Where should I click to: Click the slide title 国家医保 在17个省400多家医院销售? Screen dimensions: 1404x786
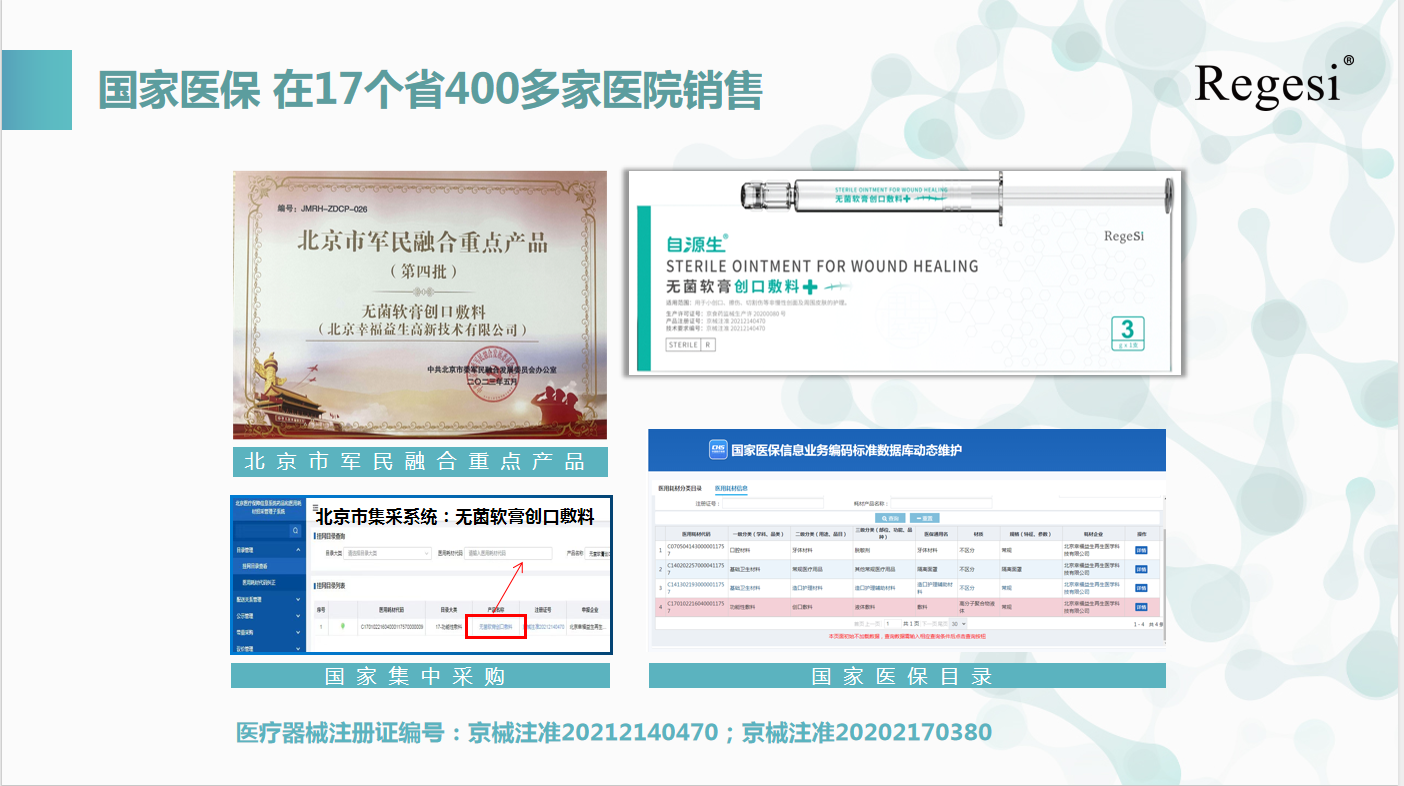pyautogui.click(x=430, y=90)
